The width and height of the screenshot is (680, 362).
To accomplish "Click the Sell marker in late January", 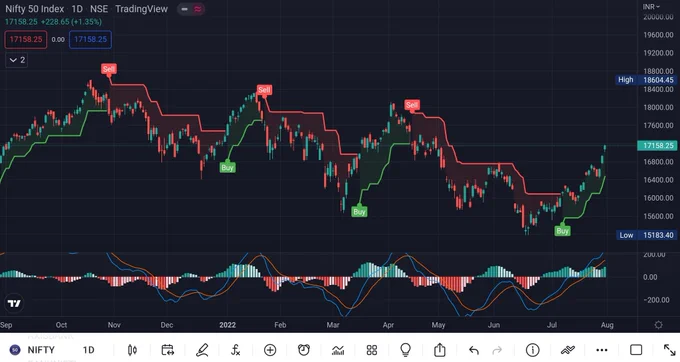I will pyautogui.click(x=264, y=90).
